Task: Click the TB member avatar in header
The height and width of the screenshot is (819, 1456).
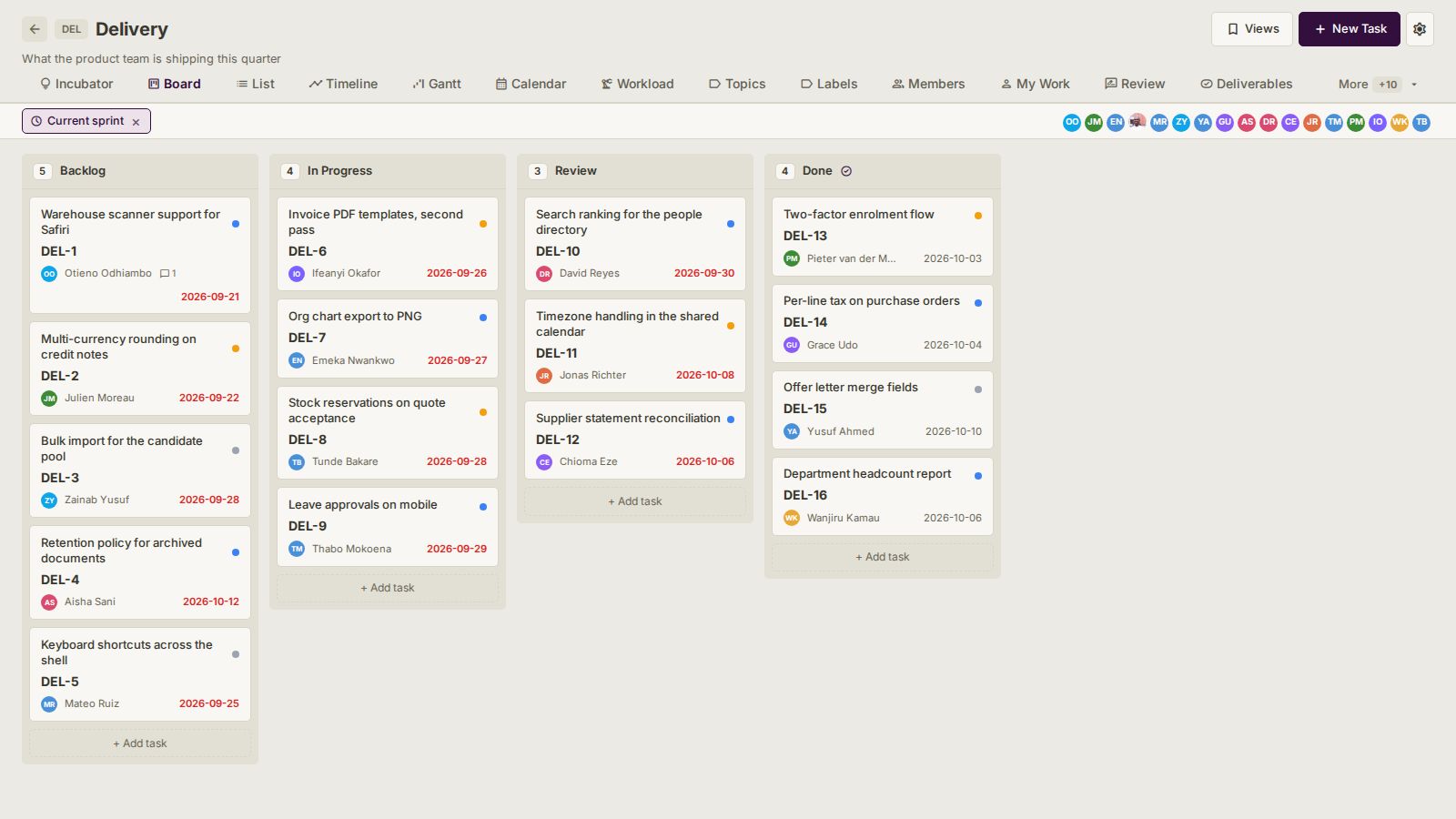Action: point(1421,122)
